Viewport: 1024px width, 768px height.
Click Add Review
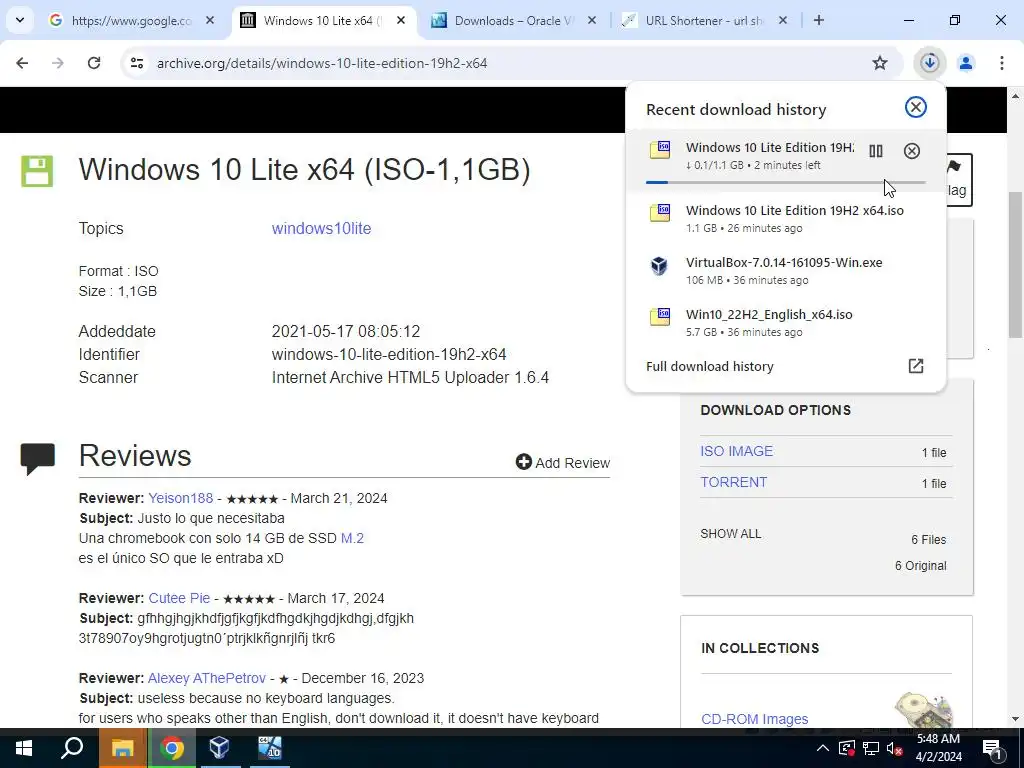click(x=562, y=462)
